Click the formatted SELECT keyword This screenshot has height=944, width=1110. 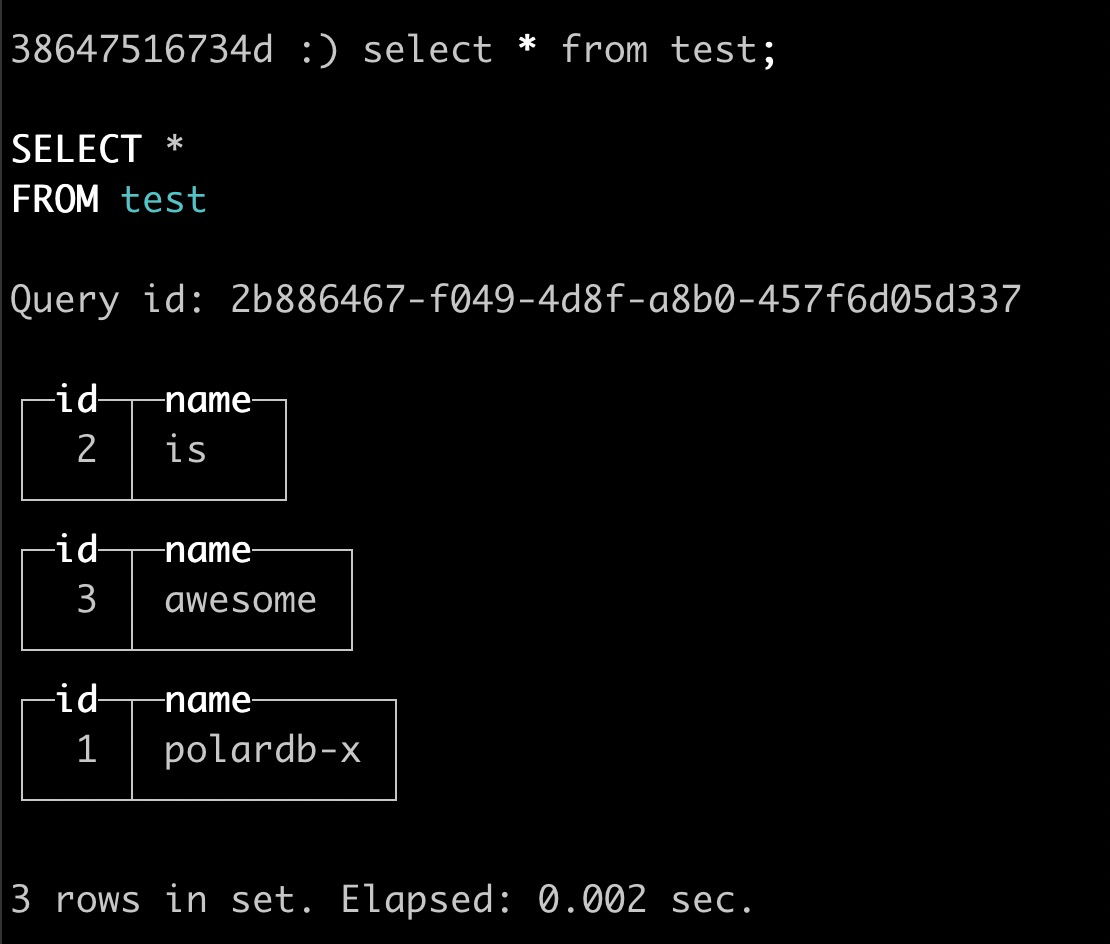(x=76, y=149)
